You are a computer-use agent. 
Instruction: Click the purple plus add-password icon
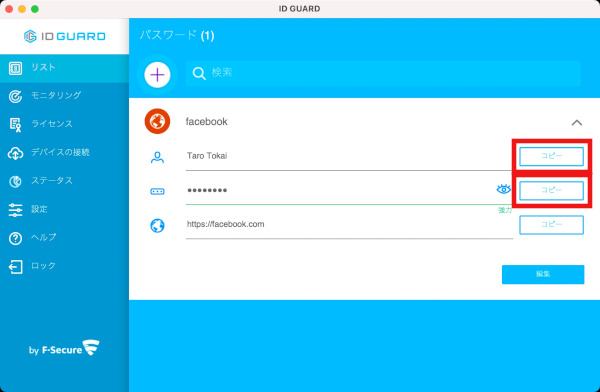coord(157,75)
